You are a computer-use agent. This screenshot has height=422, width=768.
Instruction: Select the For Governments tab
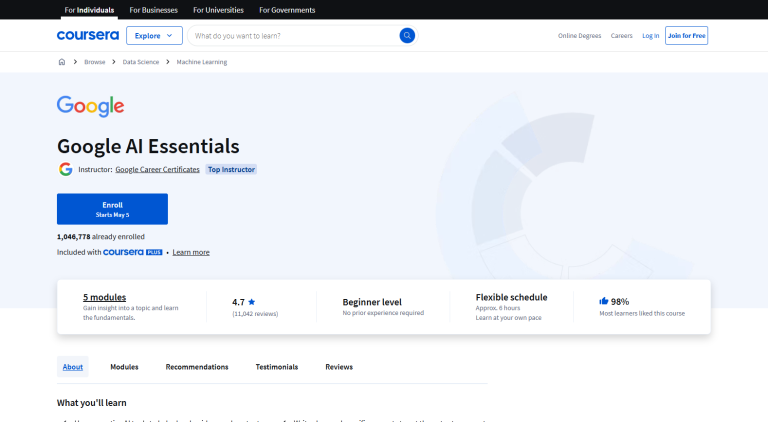click(287, 10)
